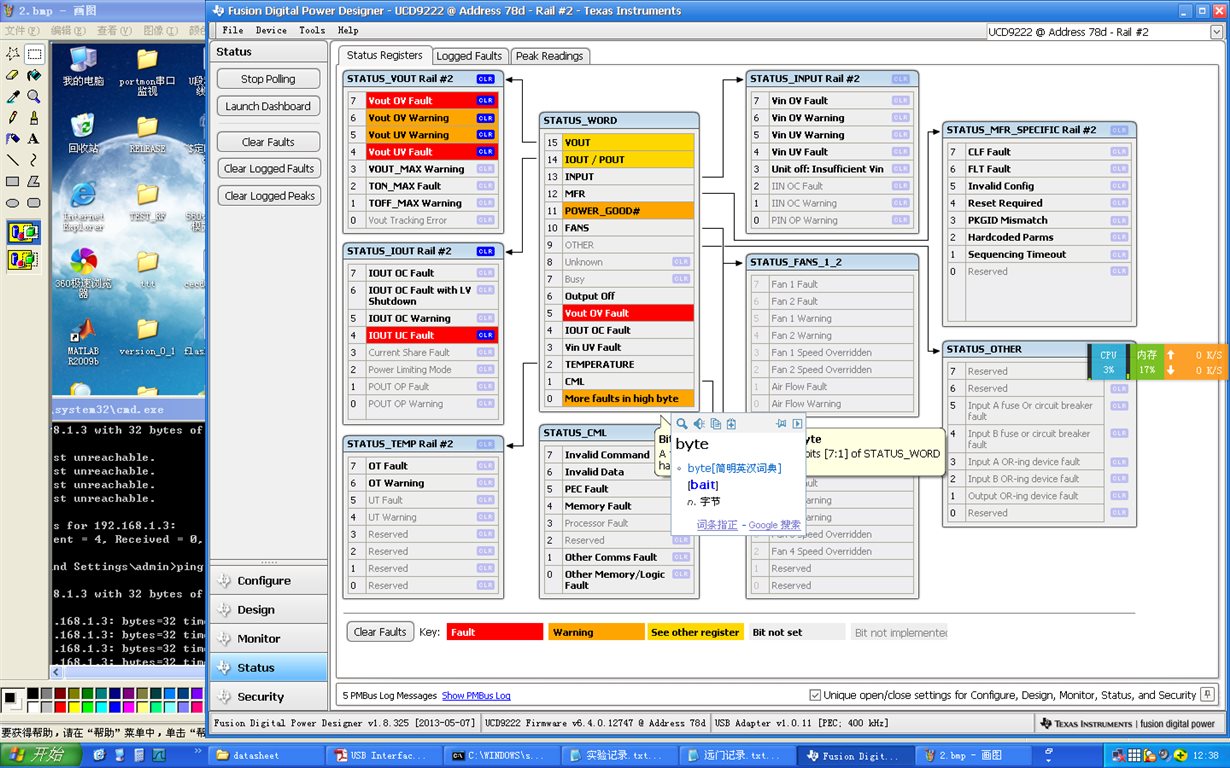
Task: Select the Line tool in Paint
Action: (x=13, y=160)
